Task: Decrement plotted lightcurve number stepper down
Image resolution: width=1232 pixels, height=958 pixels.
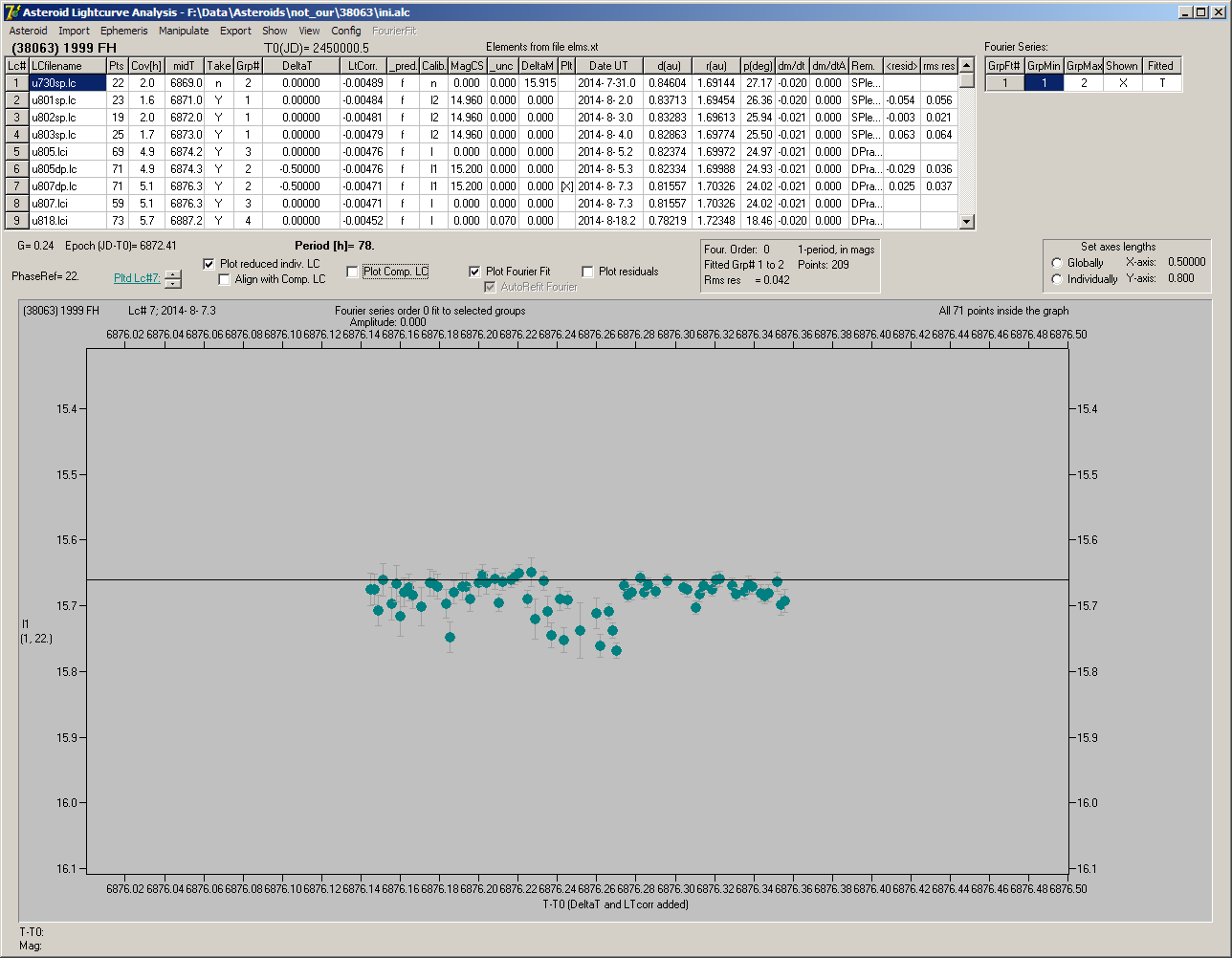Action: [x=172, y=283]
